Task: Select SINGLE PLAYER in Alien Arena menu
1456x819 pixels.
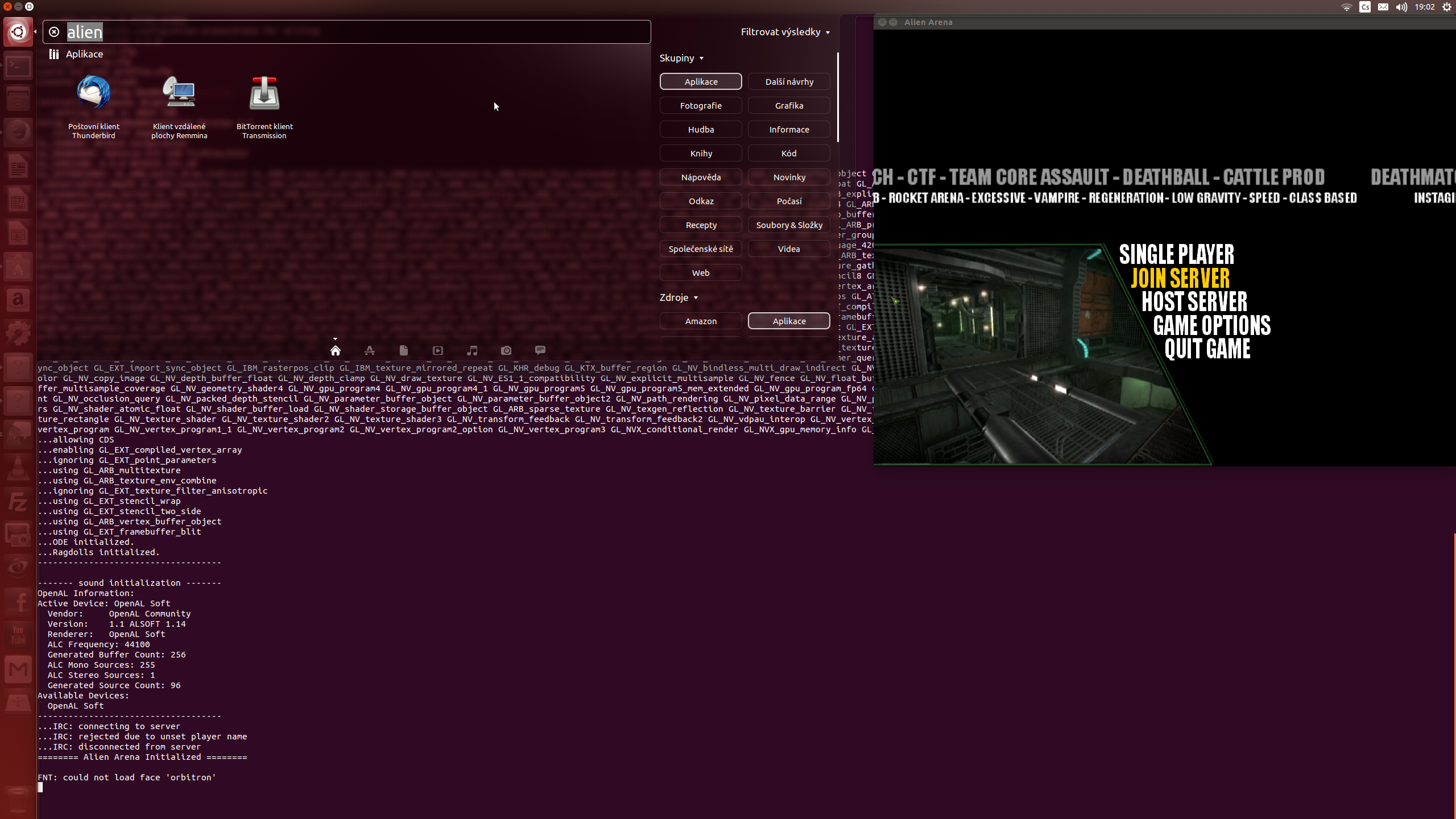Action: tap(1176, 254)
